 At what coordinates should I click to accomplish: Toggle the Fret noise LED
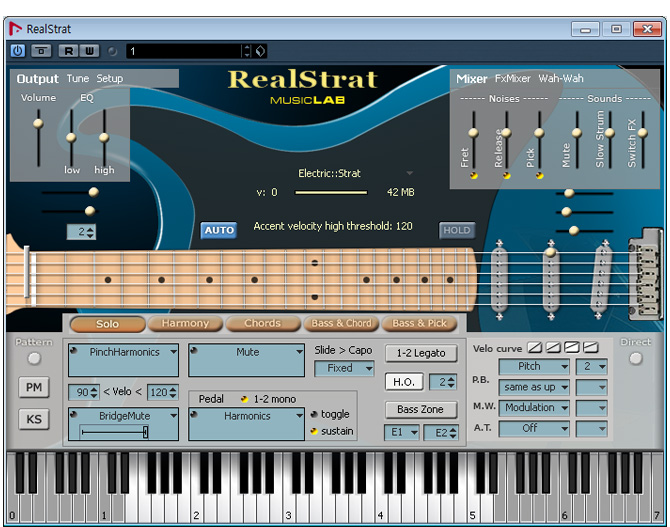pos(473,175)
